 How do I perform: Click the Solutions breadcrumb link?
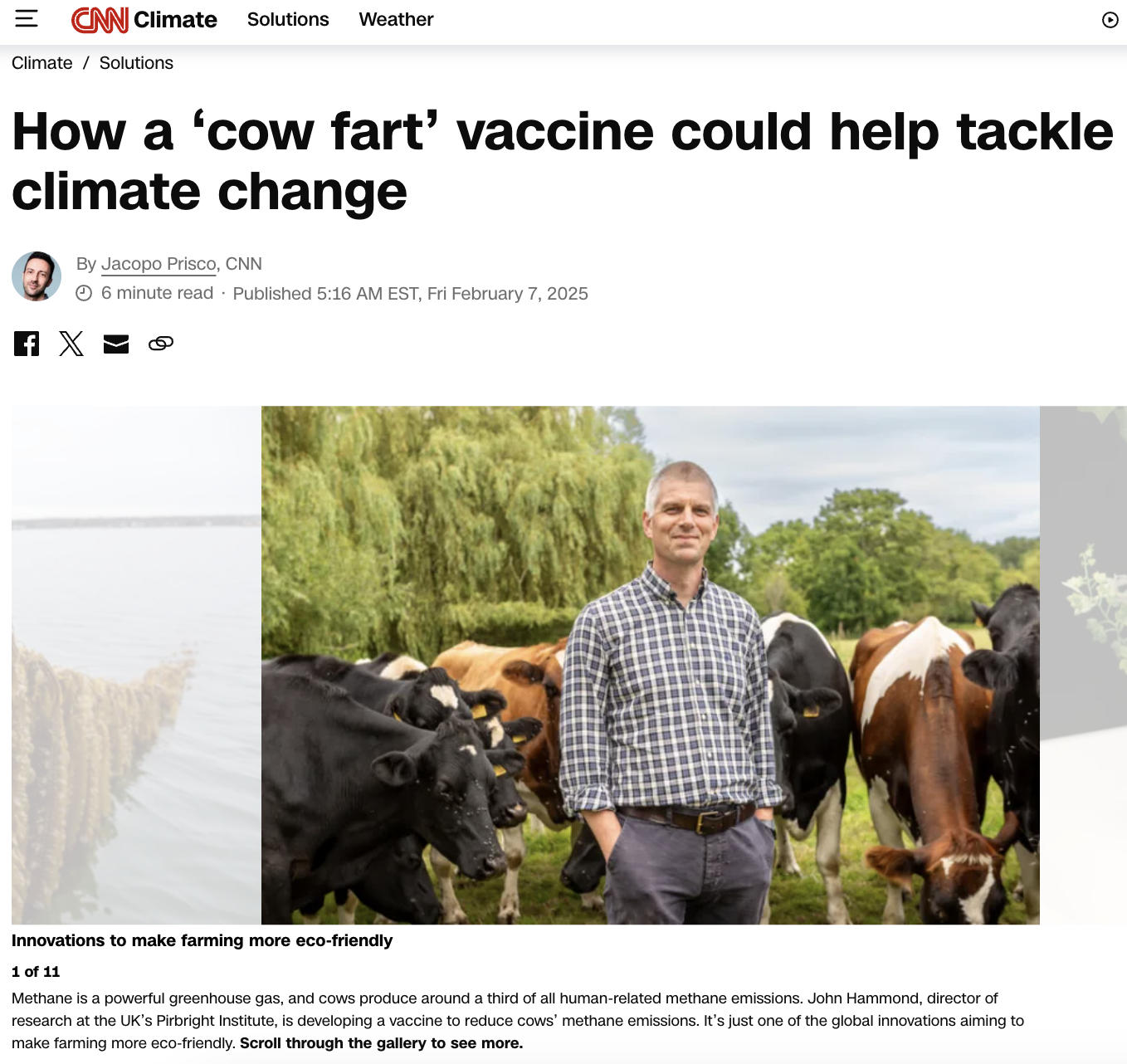point(136,63)
